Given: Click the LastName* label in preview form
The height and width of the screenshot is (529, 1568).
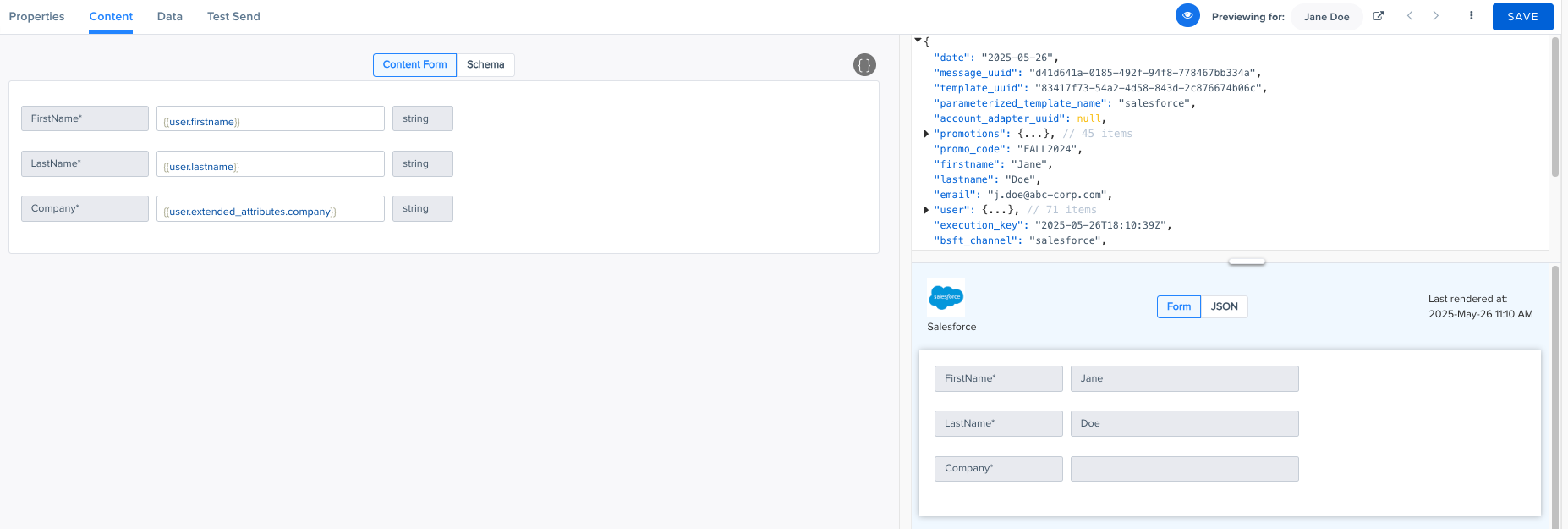Looking at the screenshot, I should pyautogui.click(x=998, y=423).
